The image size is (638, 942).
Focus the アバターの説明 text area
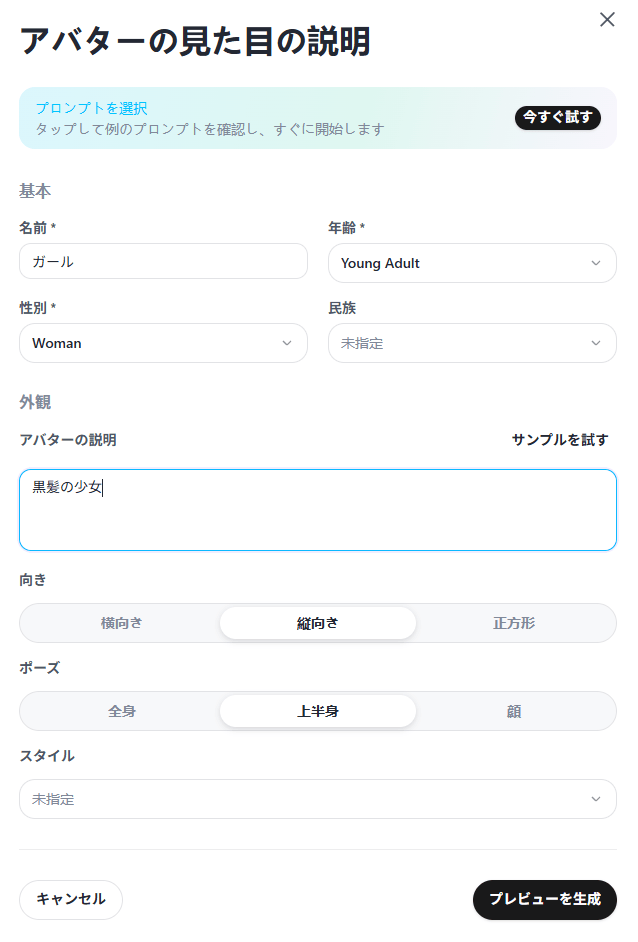[318, 510]
